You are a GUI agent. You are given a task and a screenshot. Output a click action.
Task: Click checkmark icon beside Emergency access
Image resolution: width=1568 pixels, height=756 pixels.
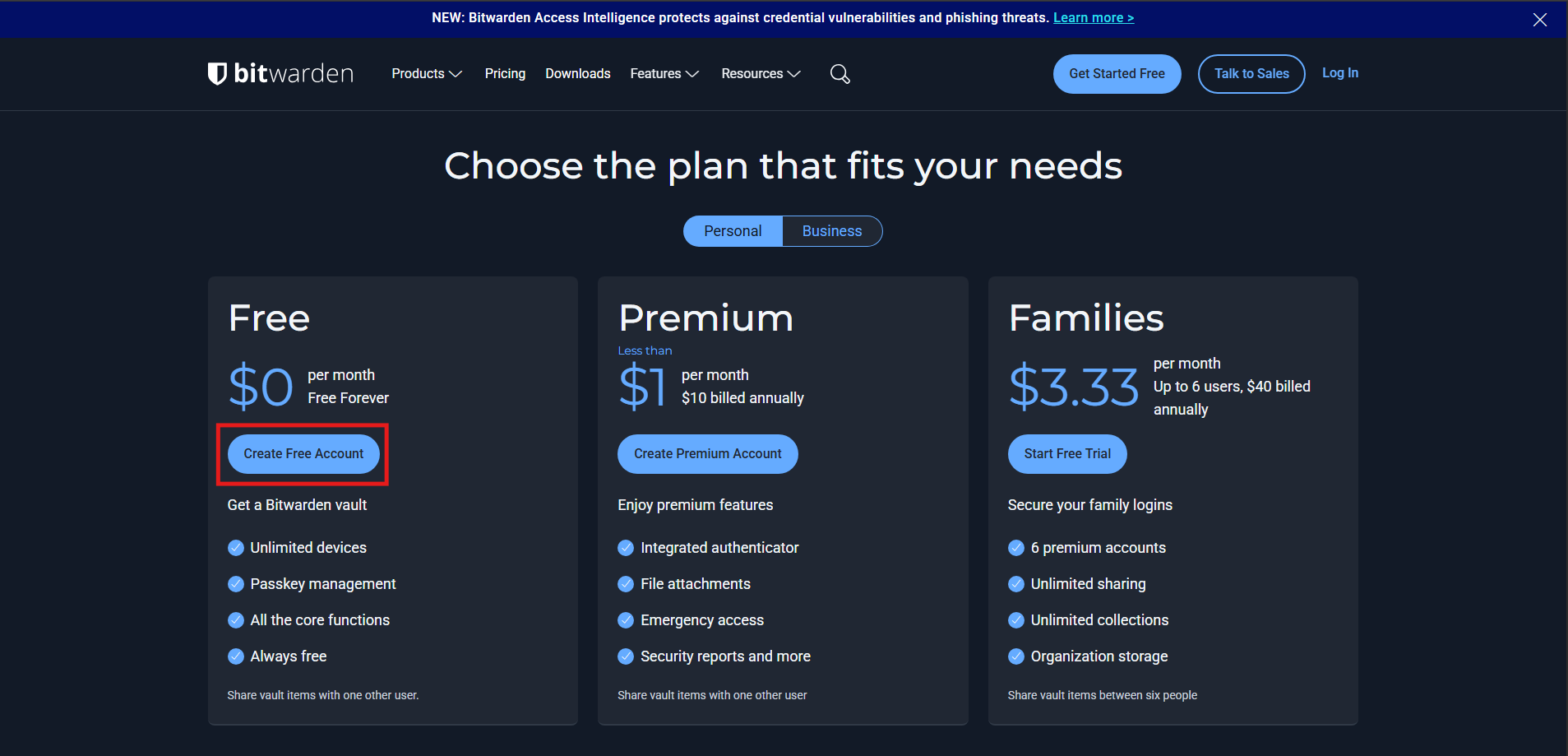(x=626, y=620)
